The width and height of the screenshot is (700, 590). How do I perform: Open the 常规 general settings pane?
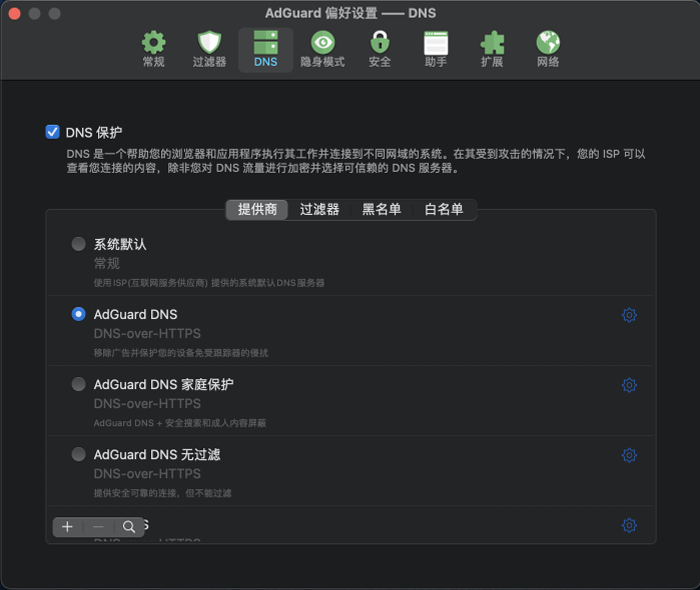point(154,50)
